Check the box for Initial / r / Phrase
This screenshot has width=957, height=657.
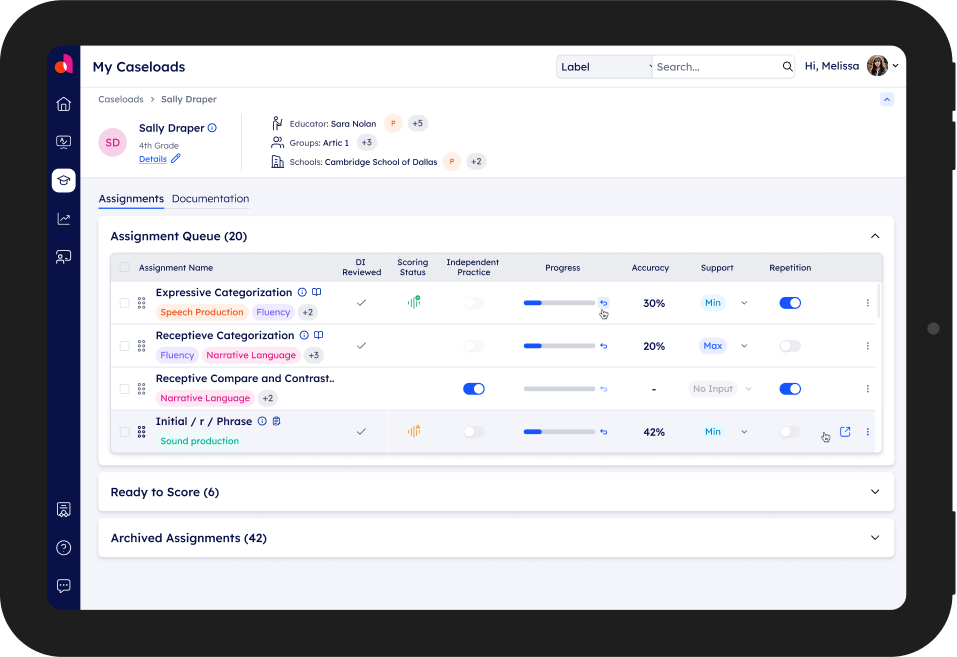click(124, 432)
